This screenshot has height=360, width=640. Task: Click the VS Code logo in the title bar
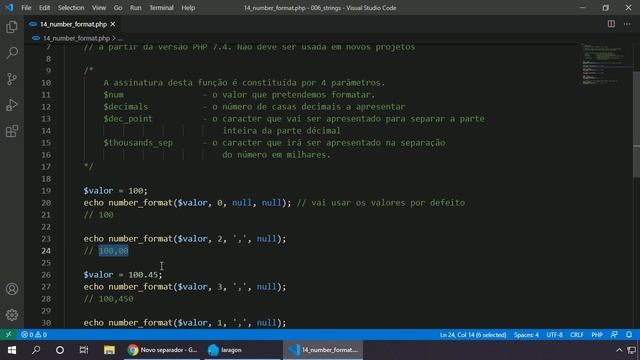[9, 8]
